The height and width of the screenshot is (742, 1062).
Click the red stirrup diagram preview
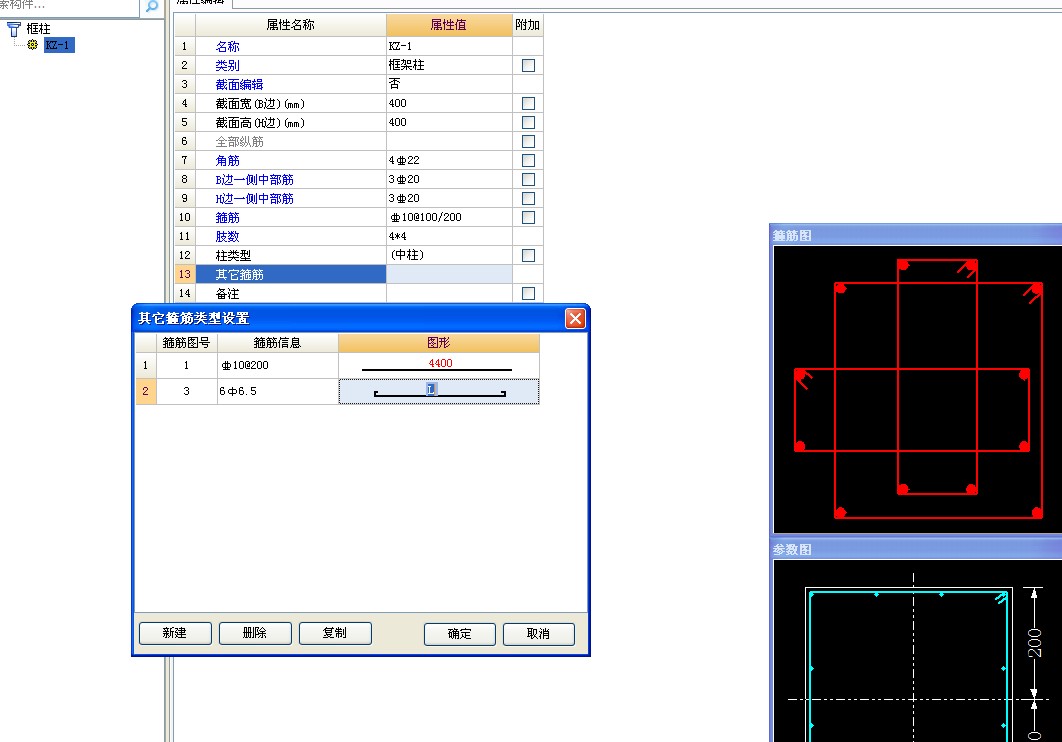[918, 389]
